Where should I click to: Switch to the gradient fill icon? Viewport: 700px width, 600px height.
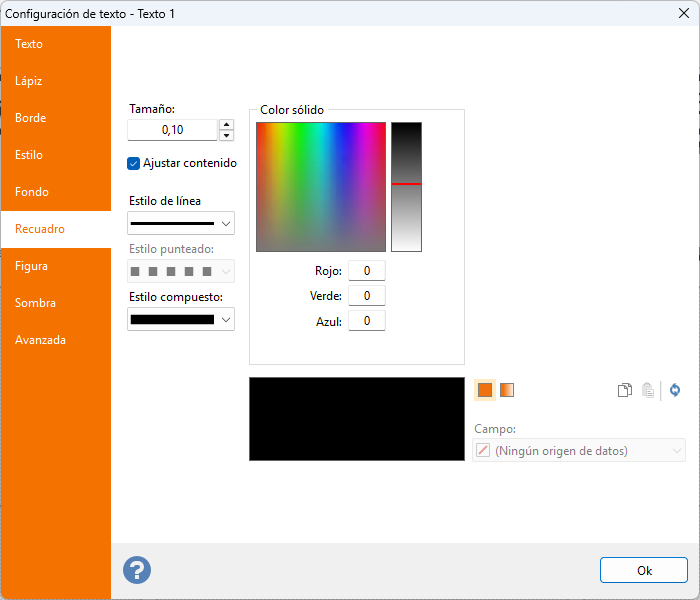click(507, 390)
